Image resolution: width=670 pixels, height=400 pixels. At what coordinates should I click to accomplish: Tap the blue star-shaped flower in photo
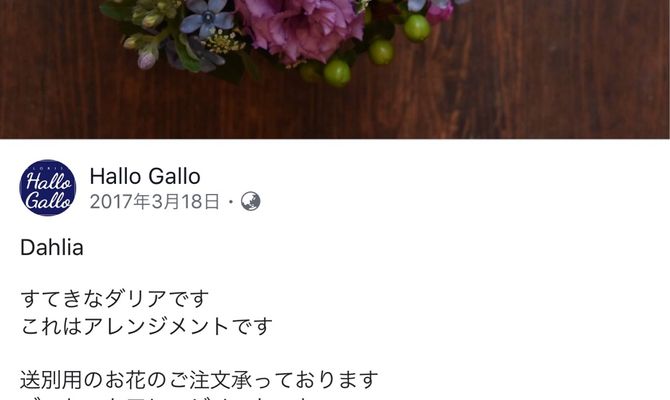pyautogui.click(x=208, y=19)
